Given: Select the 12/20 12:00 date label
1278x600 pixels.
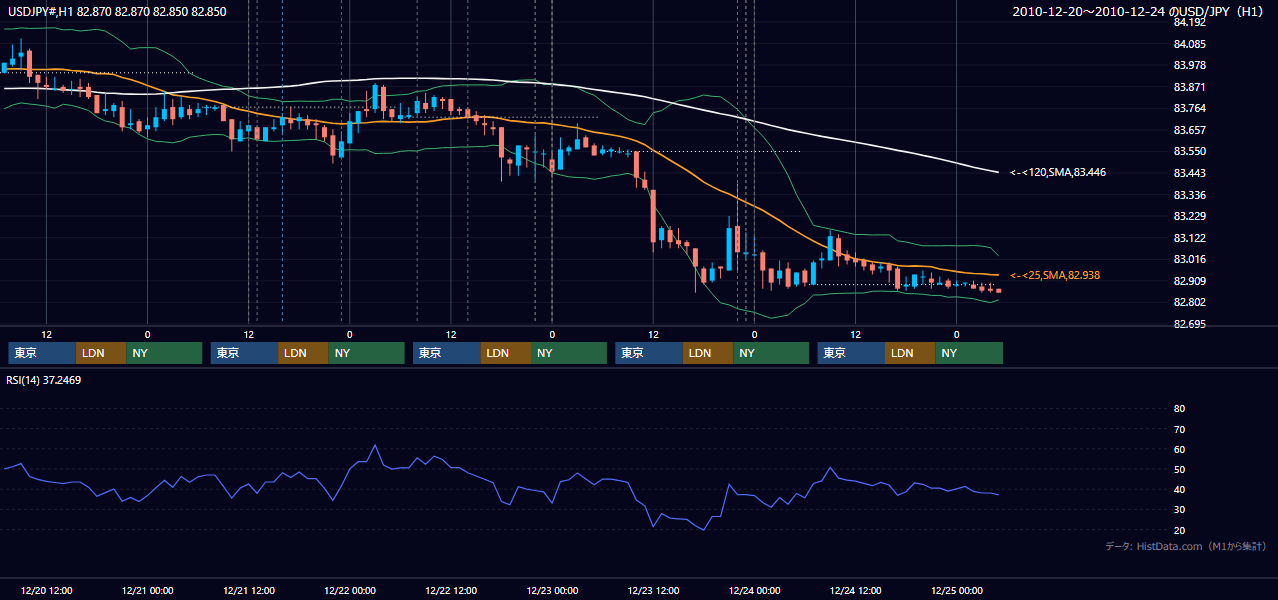Looking at the screenshot, I should pyautogui.click(x=46, y=590).
